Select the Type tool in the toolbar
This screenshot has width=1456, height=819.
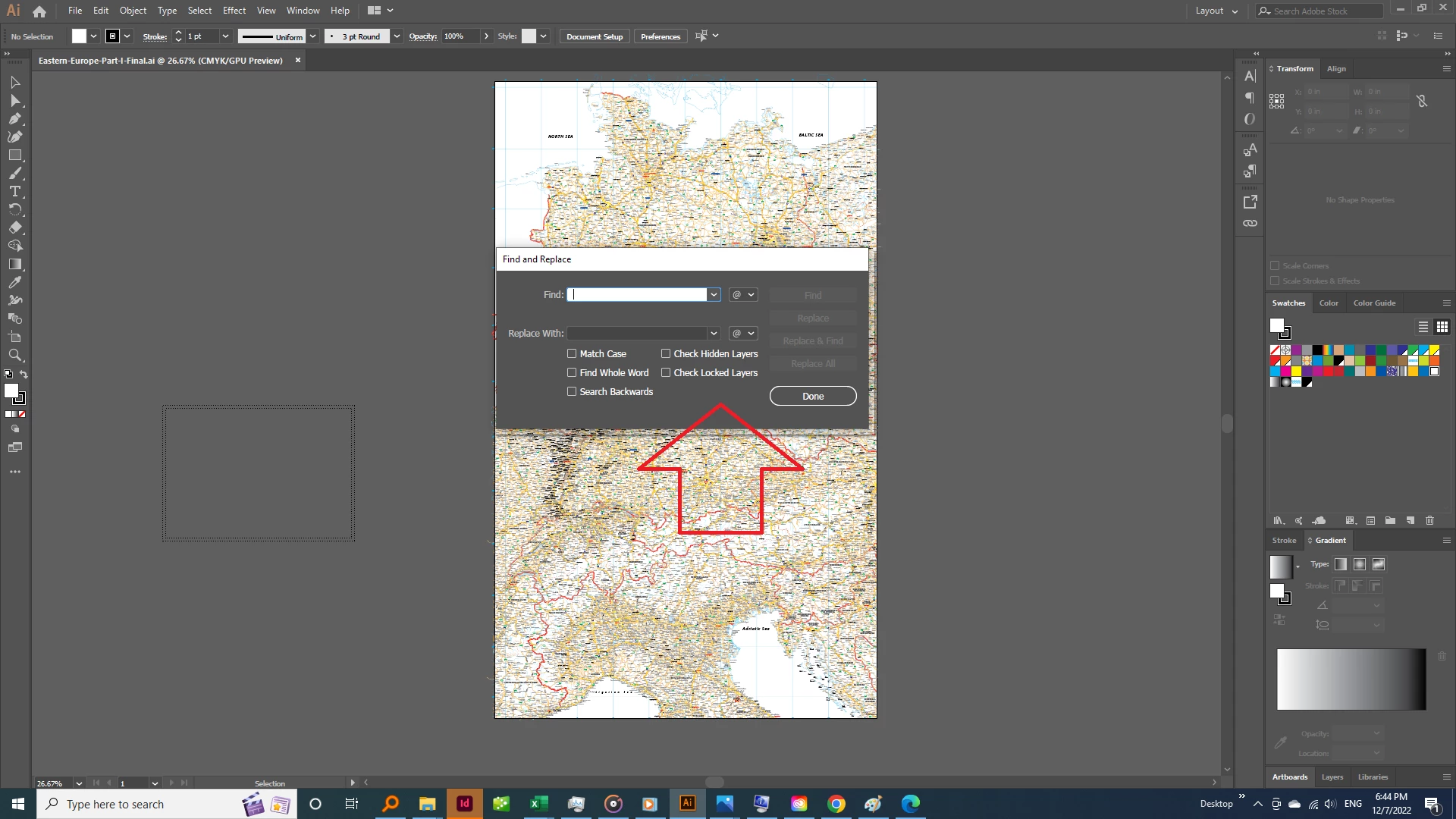(x=15, y=191)
